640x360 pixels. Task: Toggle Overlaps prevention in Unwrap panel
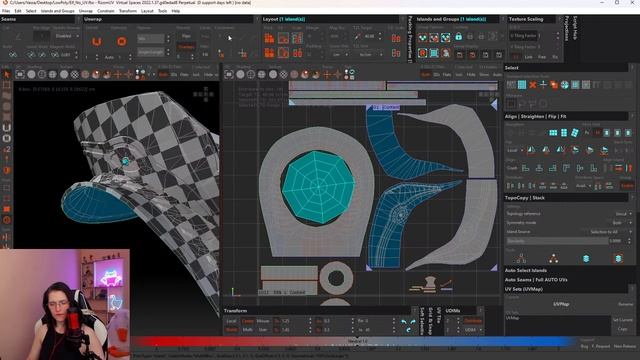coord(186,47)
